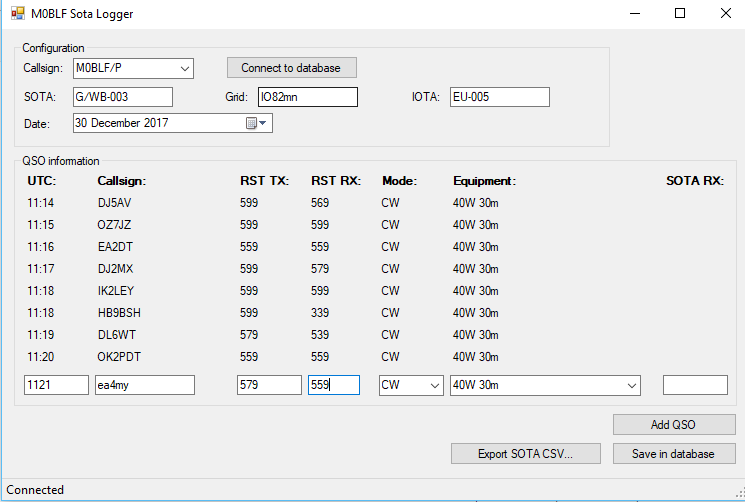The width and height of the screenshot is (745, 502).
Task: Expand the Equipment 40W 30m dropdown
Action: [631, 385]
